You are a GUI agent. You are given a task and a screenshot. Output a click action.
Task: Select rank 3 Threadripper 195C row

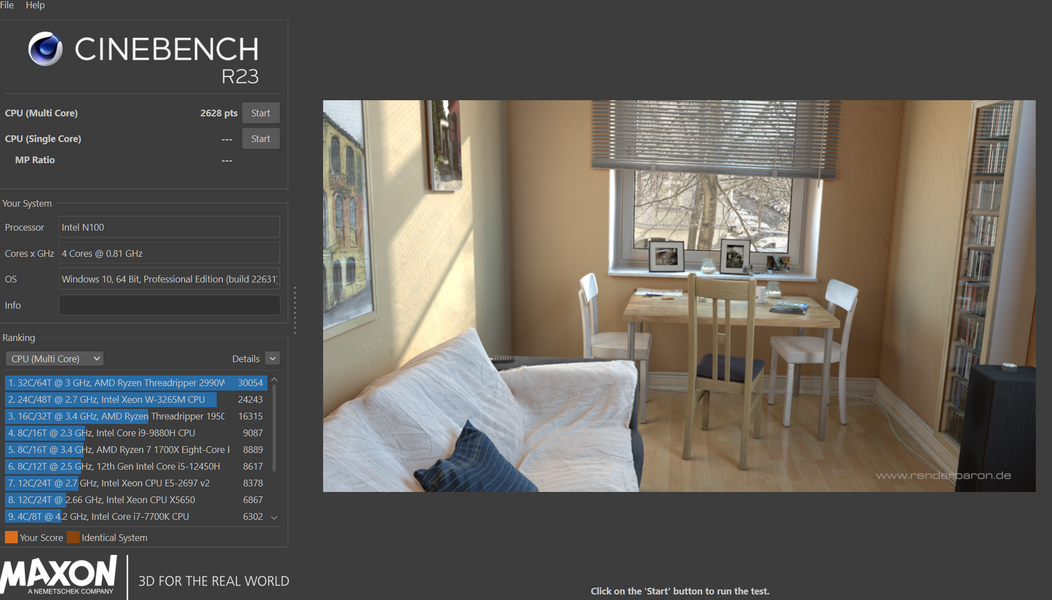[x=136, y=416]
